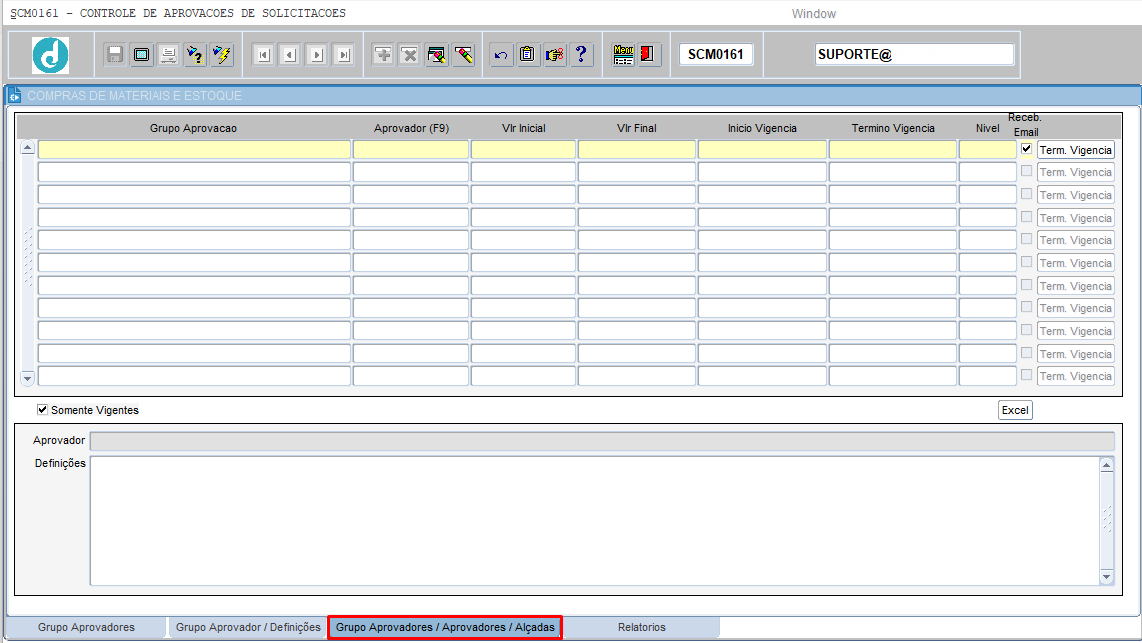Screen dimensions: 1142x643
Task: Click the clear form window-eraser icon
Action: [x=437, y=55]
